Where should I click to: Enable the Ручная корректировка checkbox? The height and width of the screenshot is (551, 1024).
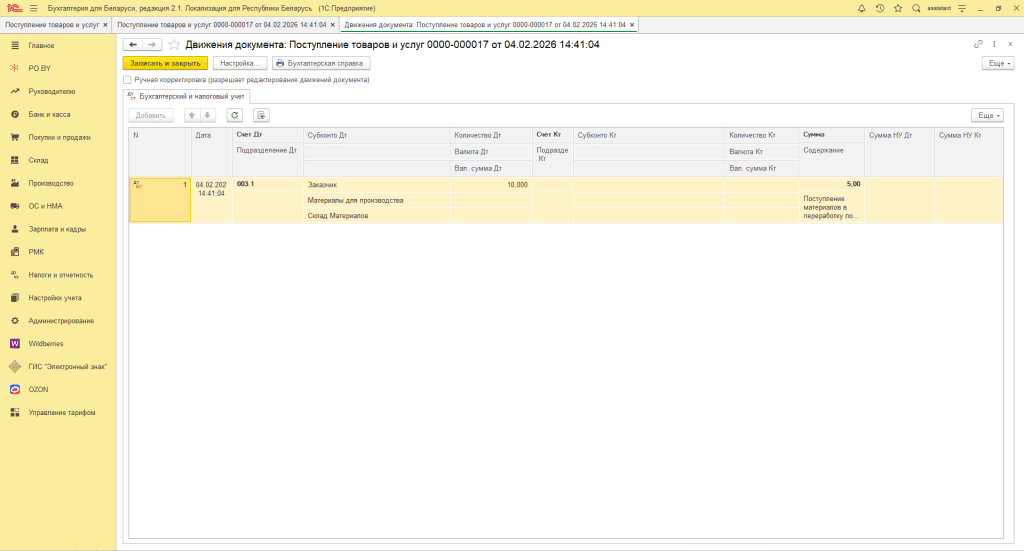coord(127,79)
